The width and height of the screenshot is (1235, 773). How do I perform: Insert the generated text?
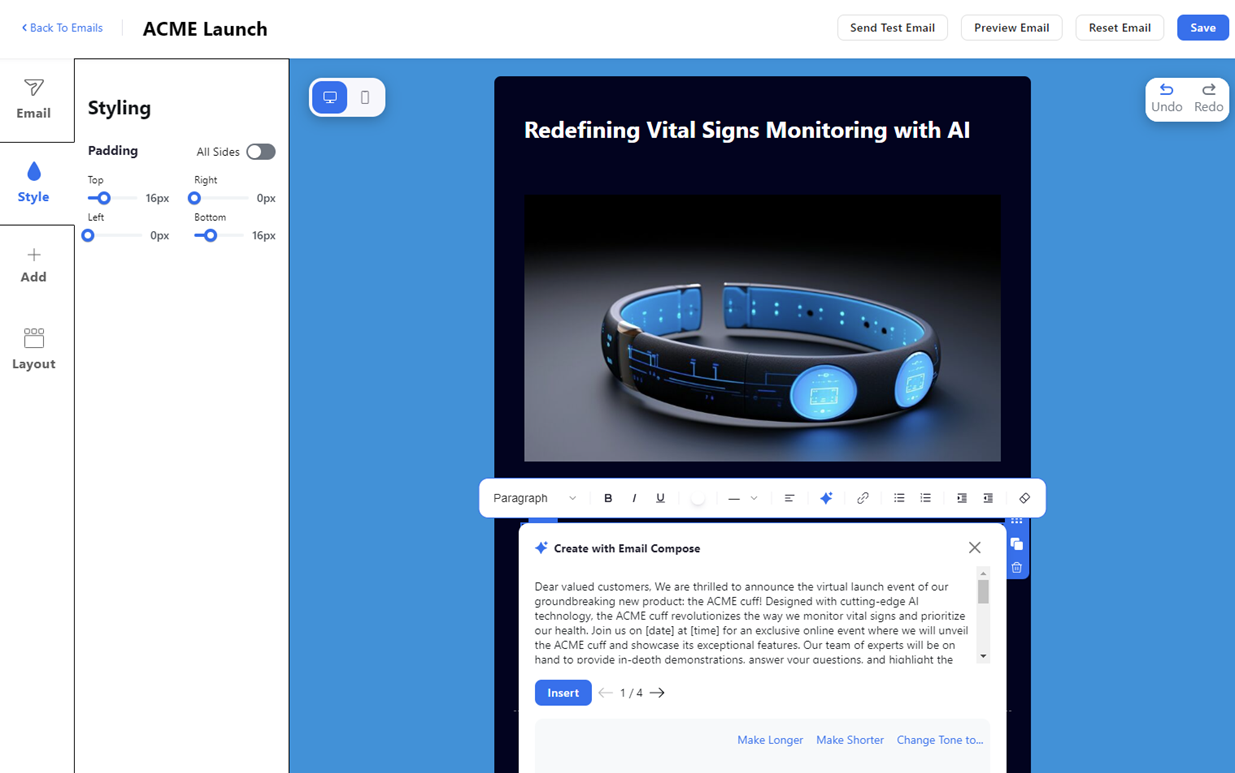click(x=563, y=693)
